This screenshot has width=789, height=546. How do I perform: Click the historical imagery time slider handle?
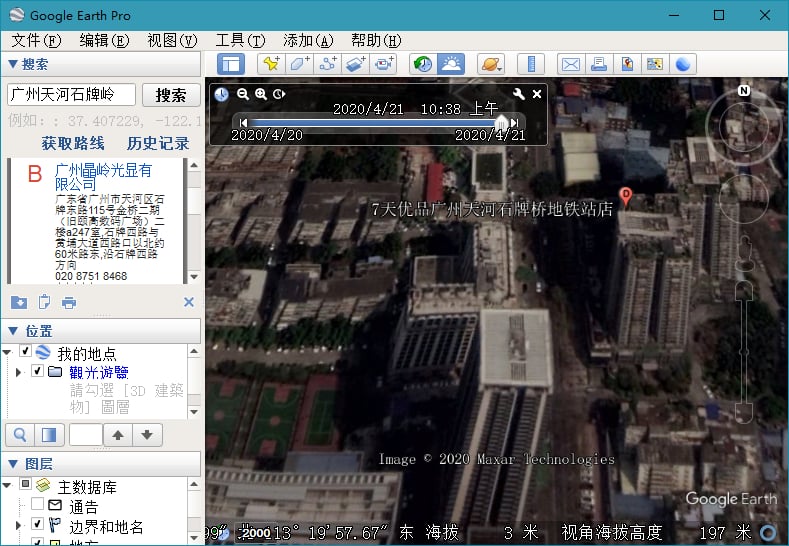pyautogui.click(x=502, y=122)
